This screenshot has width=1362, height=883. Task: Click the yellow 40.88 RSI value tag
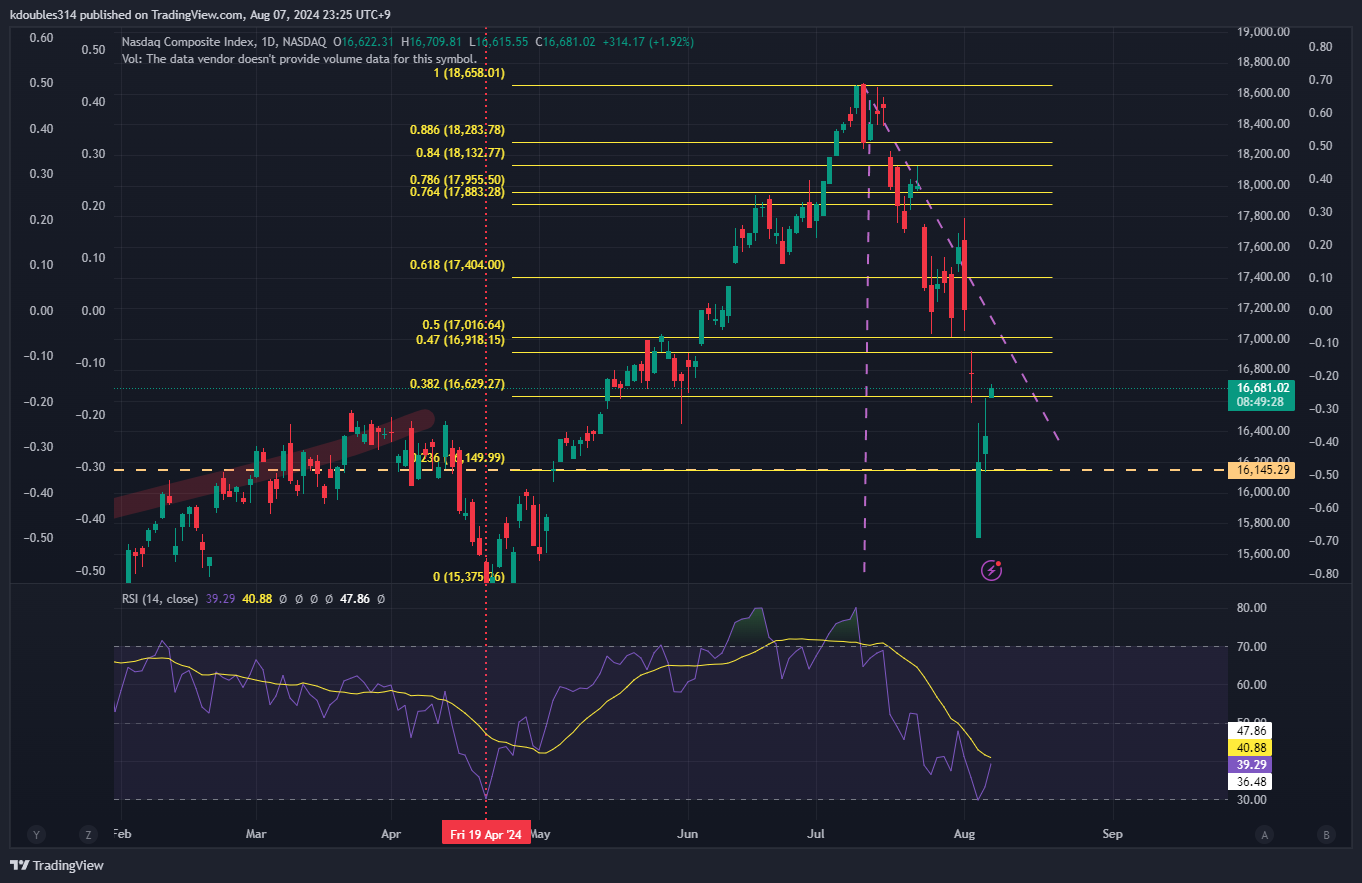[x=1252, y=747]
